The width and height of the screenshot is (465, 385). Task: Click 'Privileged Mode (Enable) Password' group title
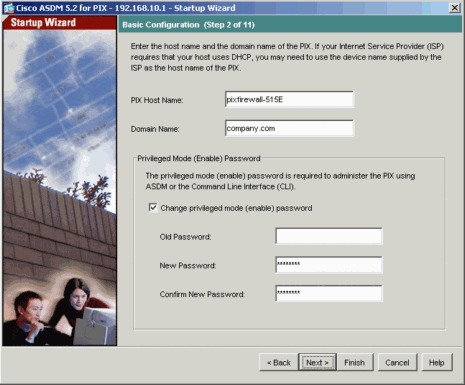[x=199, y=158]
